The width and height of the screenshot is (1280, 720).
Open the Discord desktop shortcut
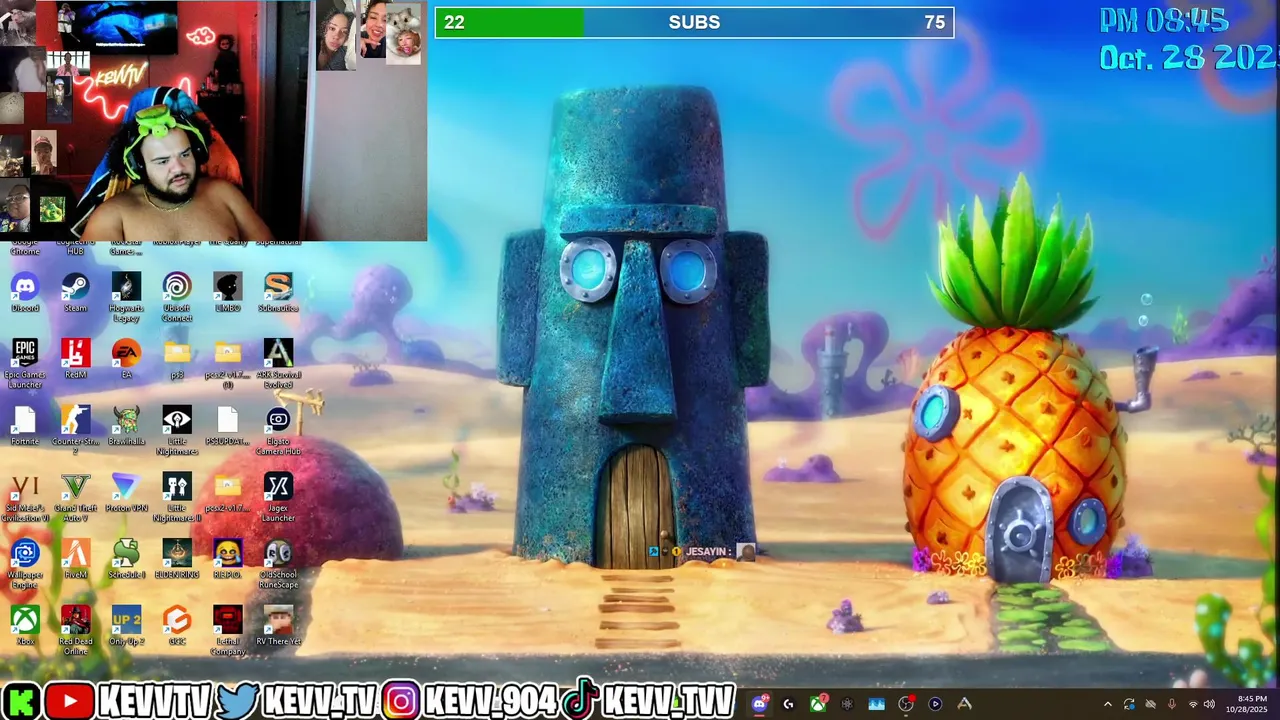(x=25, y=292)
